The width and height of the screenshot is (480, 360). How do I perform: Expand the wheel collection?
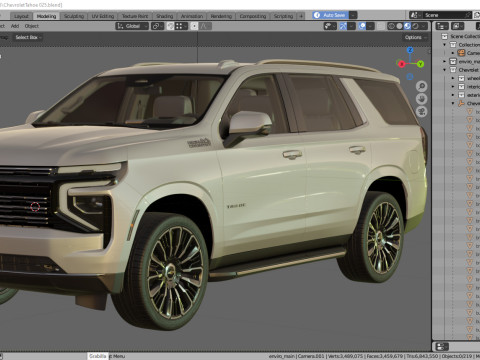[x=453, y=78]
